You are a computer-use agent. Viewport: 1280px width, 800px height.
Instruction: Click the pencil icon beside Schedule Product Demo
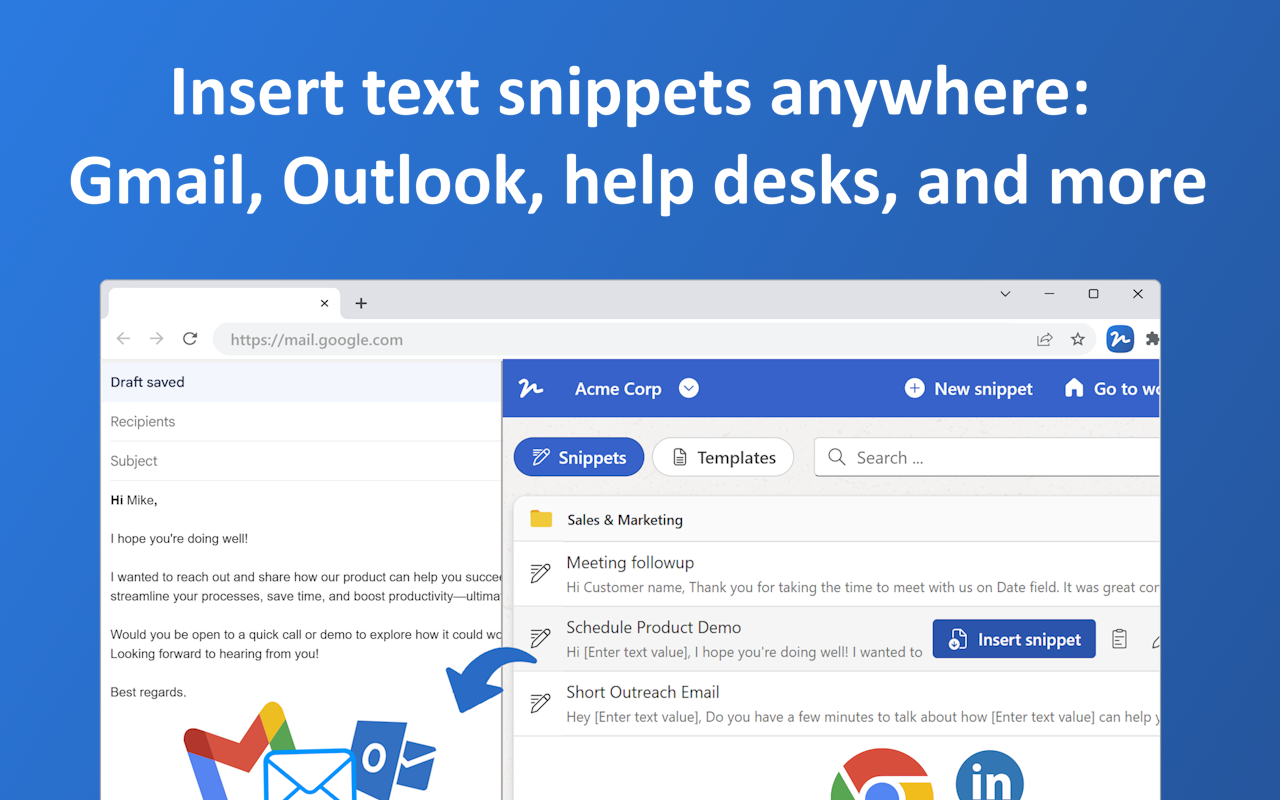(540, 638)
